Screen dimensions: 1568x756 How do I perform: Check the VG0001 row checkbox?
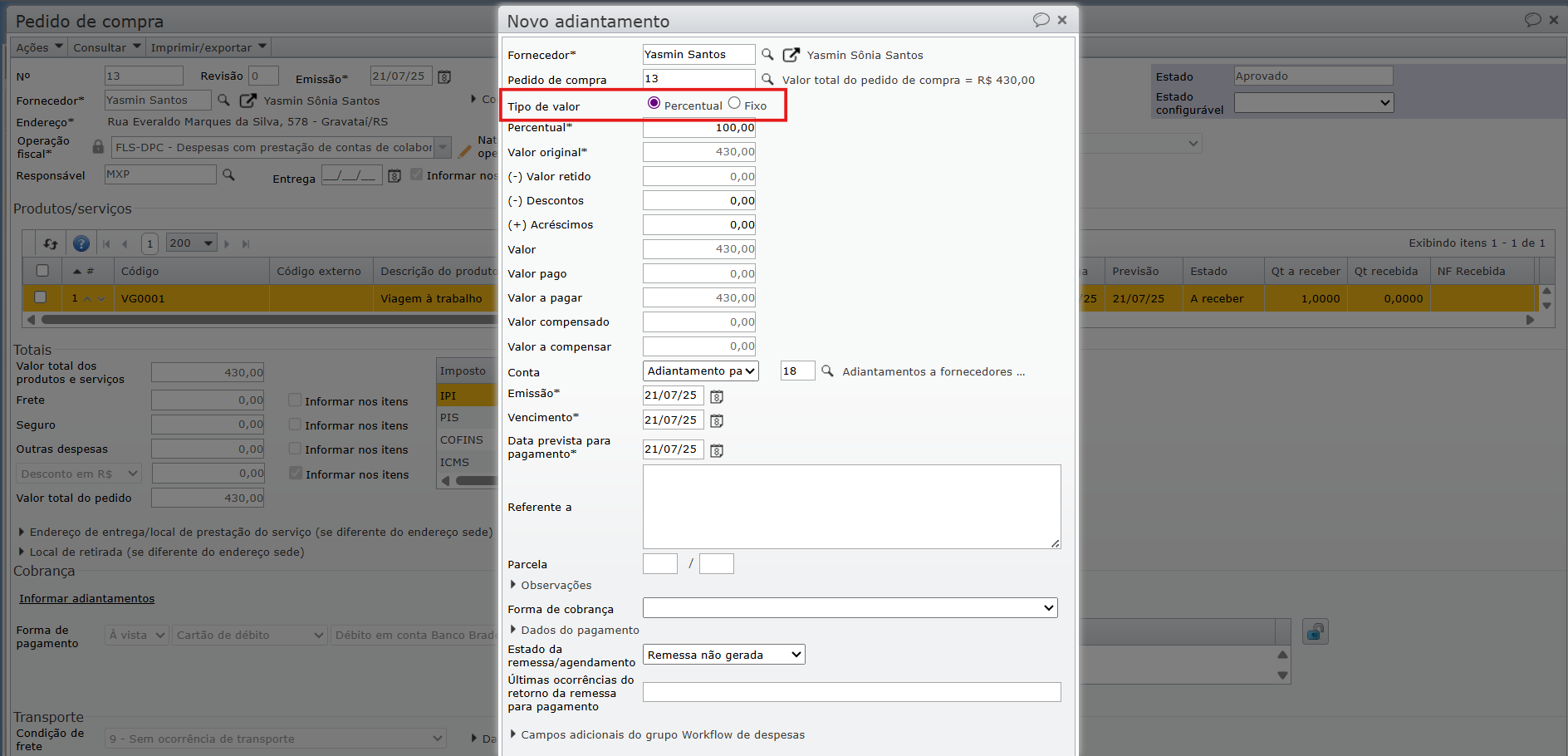click(x=40, y=297)
